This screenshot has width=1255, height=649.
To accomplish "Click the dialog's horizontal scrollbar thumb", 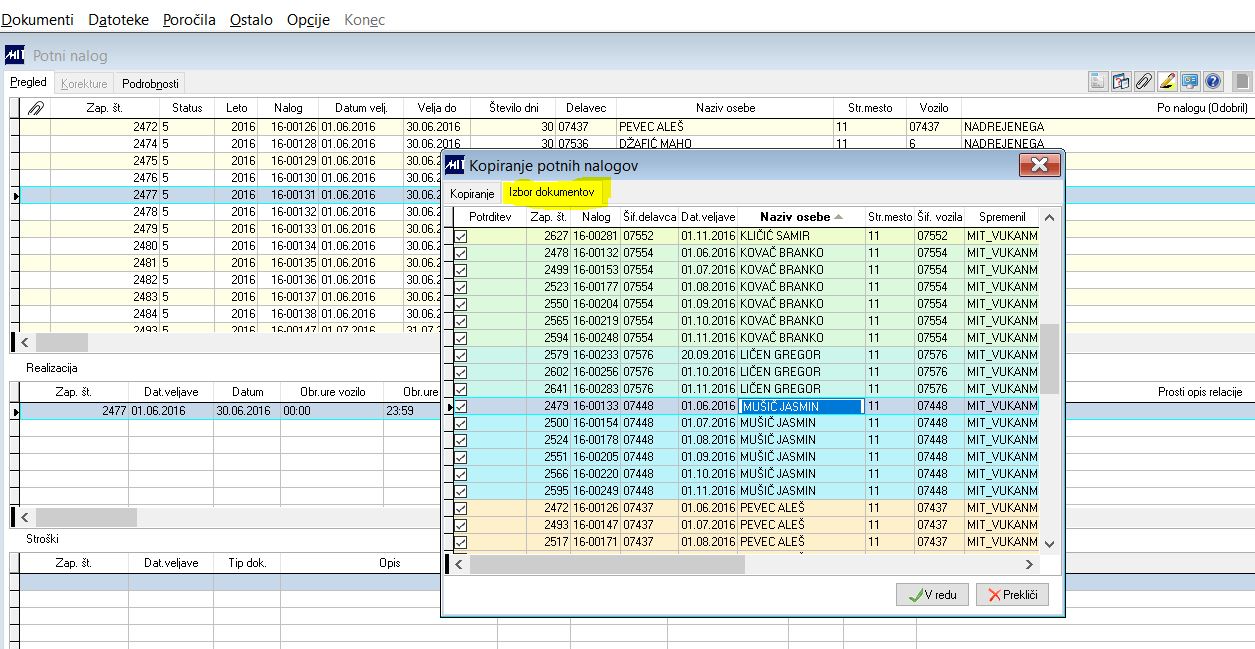I will point(607,565).
